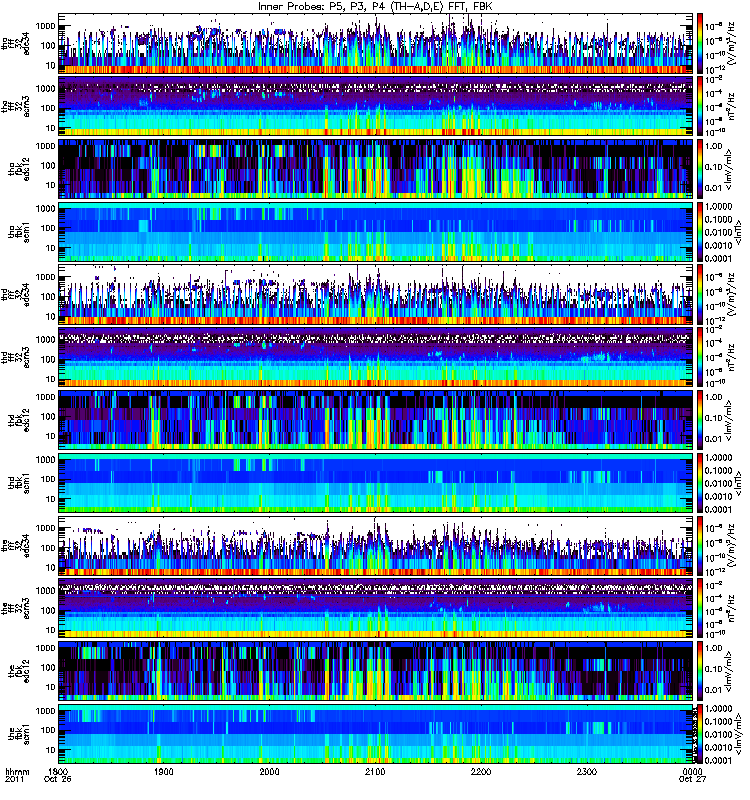Click the color bar beside tha fbk edc12 panel
750x800 pixels.
coord(700,169)
